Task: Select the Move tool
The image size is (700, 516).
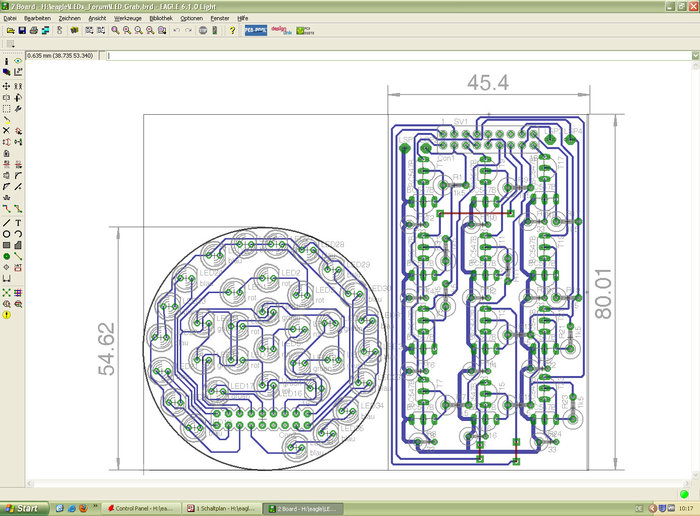Action: tap(7, 86)
